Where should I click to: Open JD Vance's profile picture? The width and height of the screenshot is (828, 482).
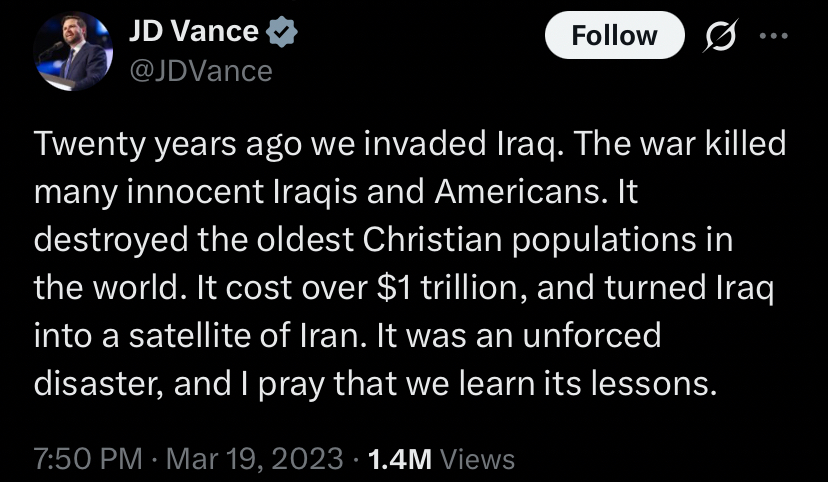(x=72, y=52)
